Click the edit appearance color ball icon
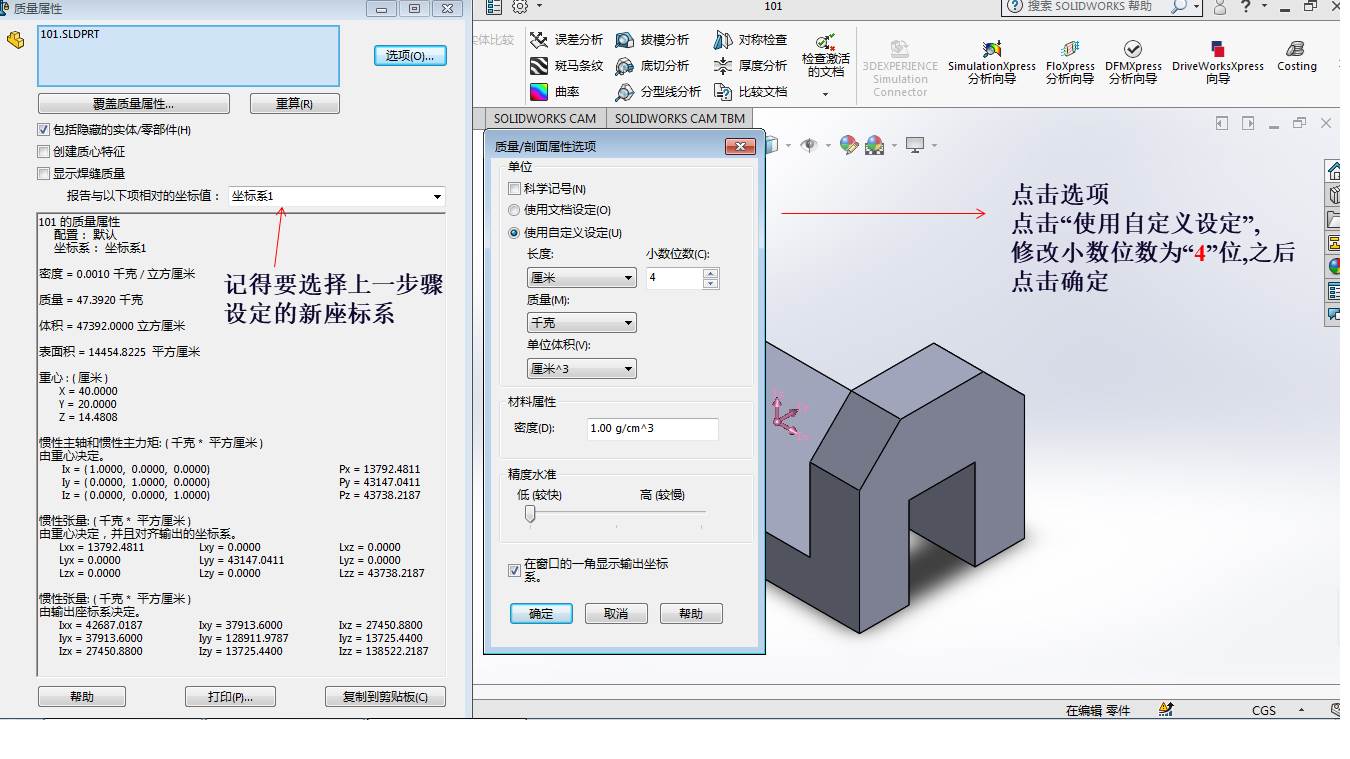Screen dimensions: 1350x759 click(x=849, y=145)
